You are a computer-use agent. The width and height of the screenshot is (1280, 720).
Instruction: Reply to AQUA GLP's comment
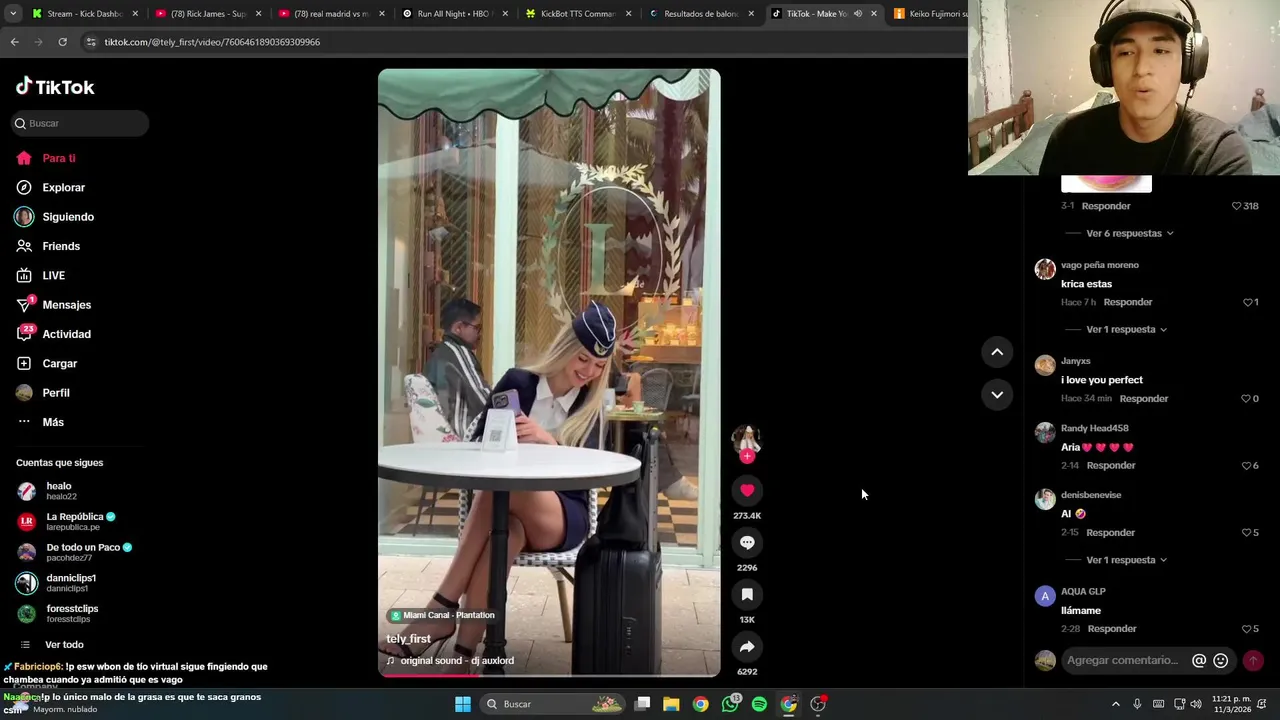(1112, 629)
